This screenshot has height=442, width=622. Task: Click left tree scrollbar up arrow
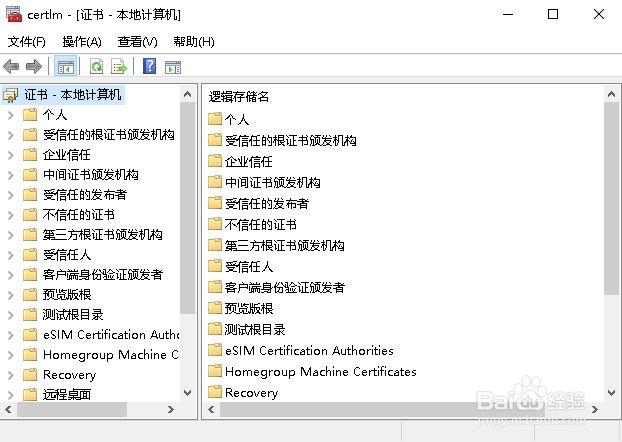[187, 94]
